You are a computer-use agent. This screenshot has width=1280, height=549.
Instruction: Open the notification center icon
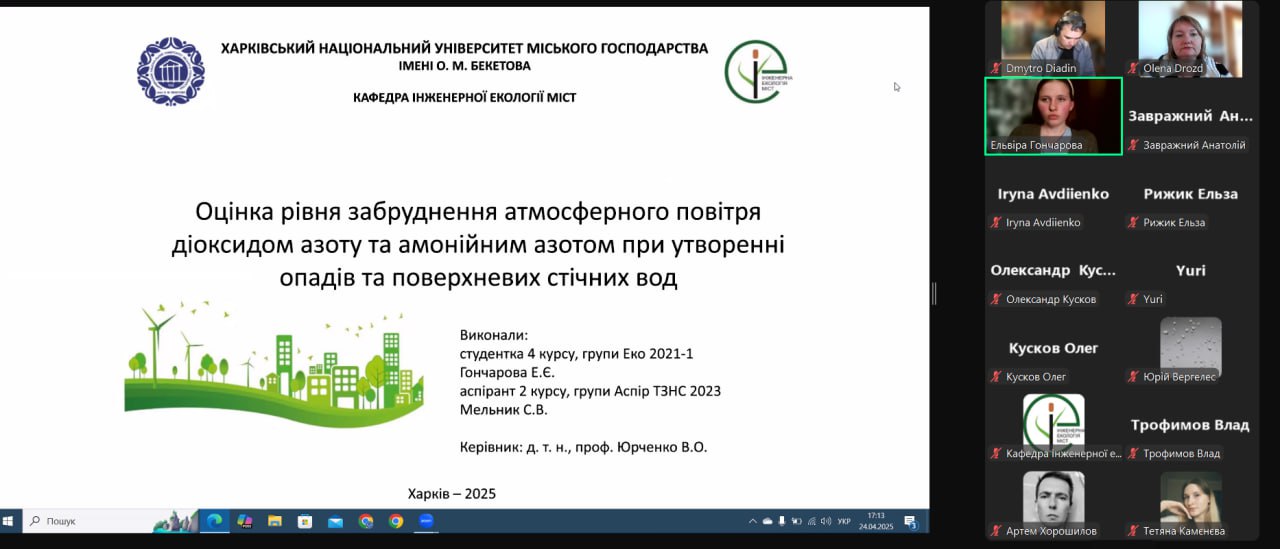coord(911,521)
